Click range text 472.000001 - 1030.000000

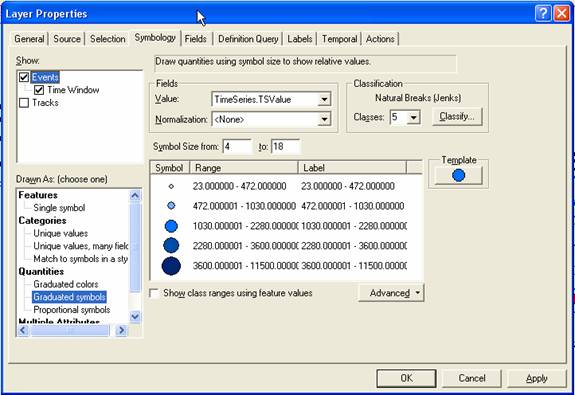click(244, 206)
